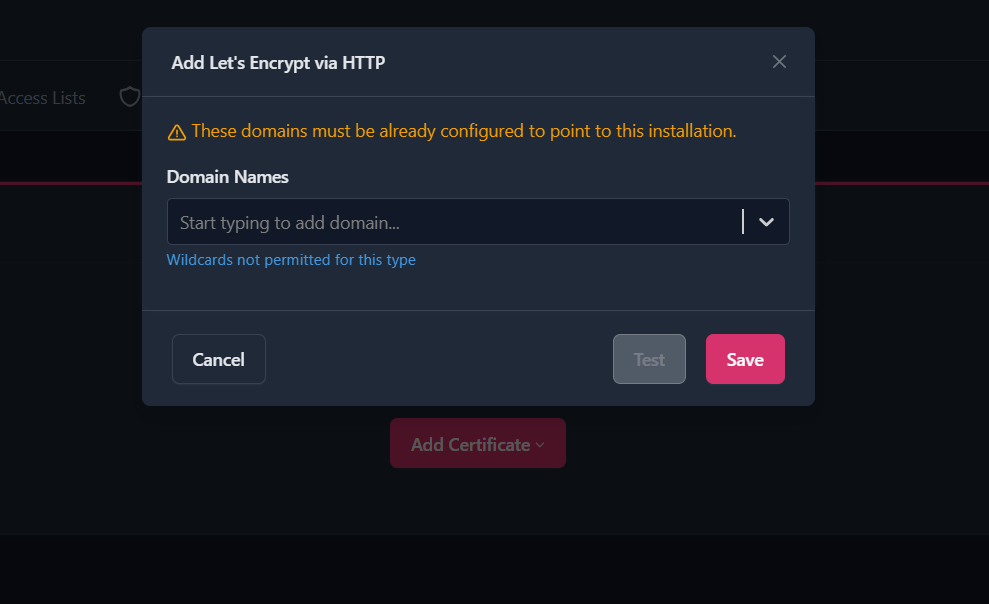Save the new certificate

click(745, 359)
